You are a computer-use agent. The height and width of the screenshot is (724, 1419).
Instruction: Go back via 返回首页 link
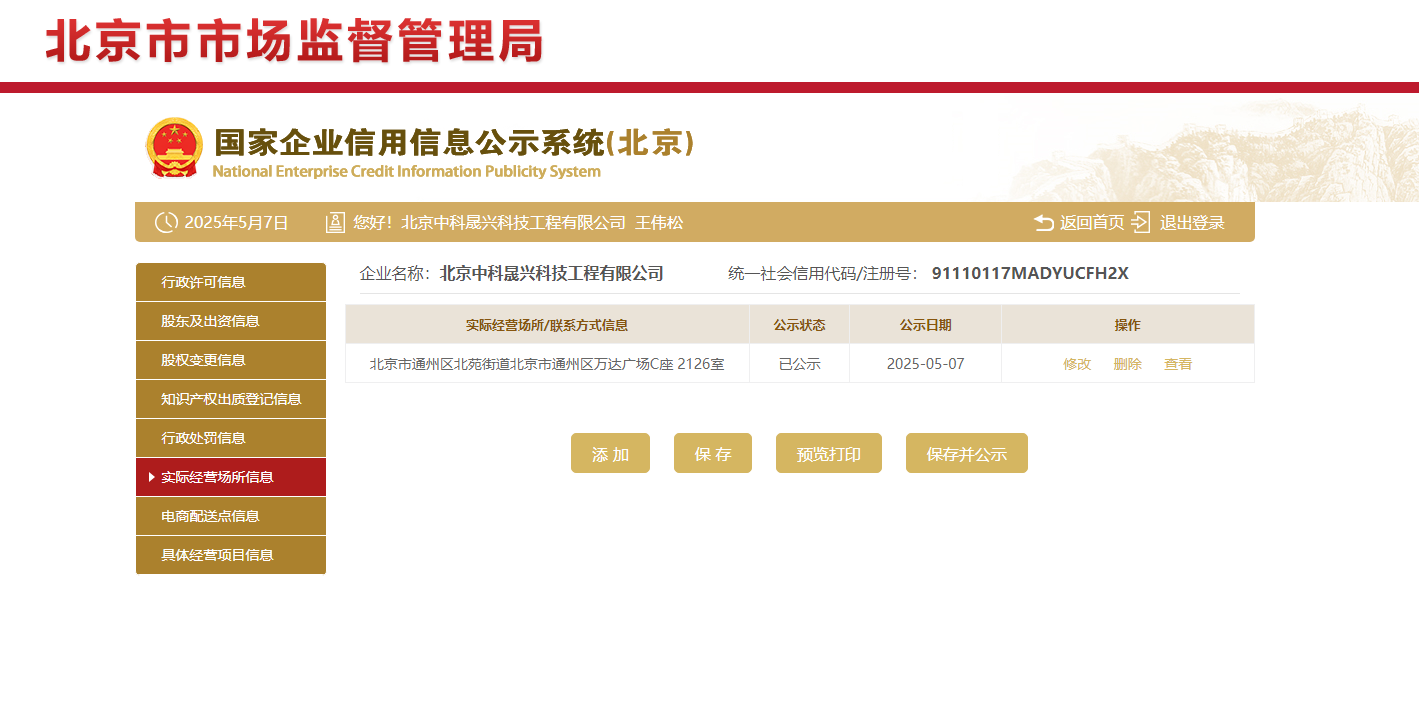1092,222
